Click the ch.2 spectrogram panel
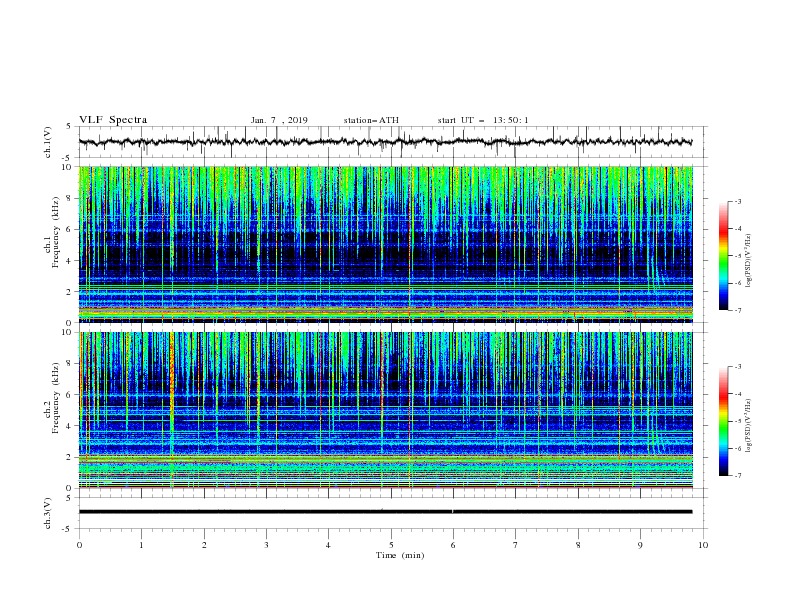 click(386, 410)
